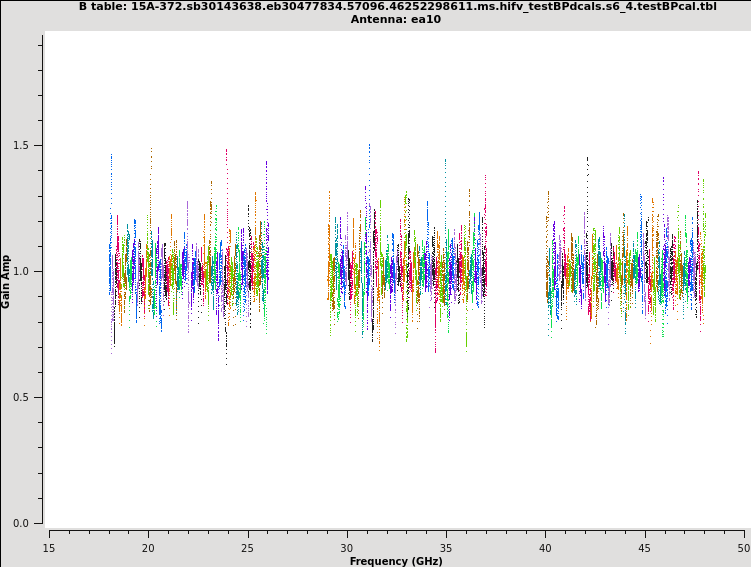Viewport: 751px width, 567px height.
Task: Click the 35 tick label on frequency axis
Action: [446, 547]
